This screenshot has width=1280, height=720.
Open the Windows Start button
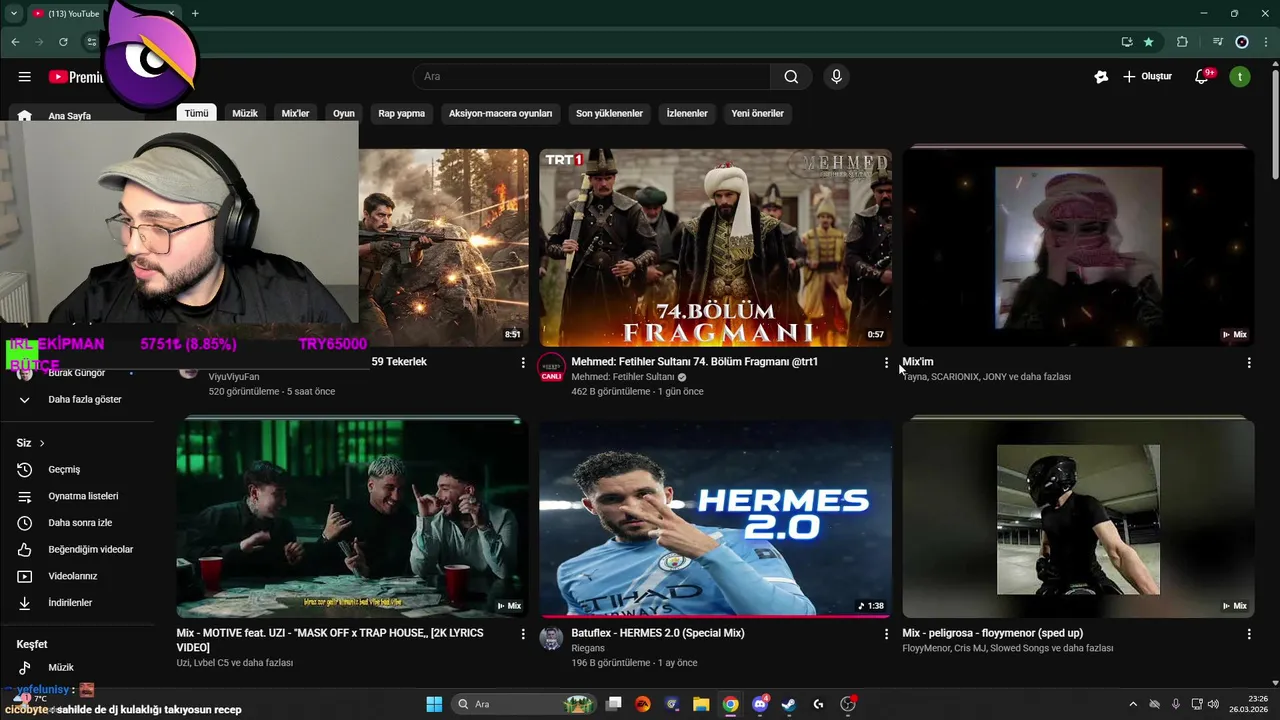[x=434, y=704]
